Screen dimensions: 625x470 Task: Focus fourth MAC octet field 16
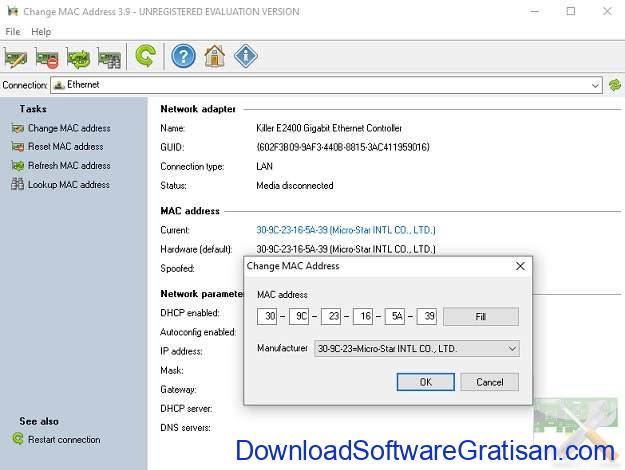(363, 317)
